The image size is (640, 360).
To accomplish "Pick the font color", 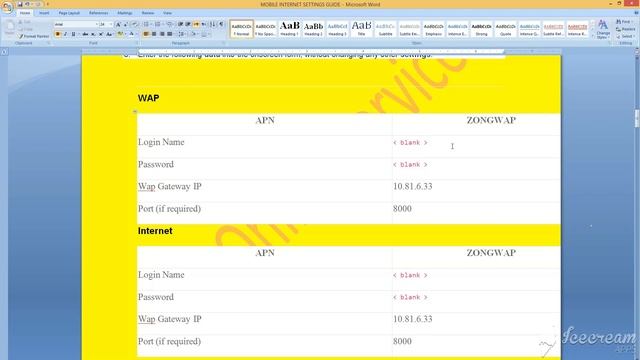I will [x=131, y=34].
